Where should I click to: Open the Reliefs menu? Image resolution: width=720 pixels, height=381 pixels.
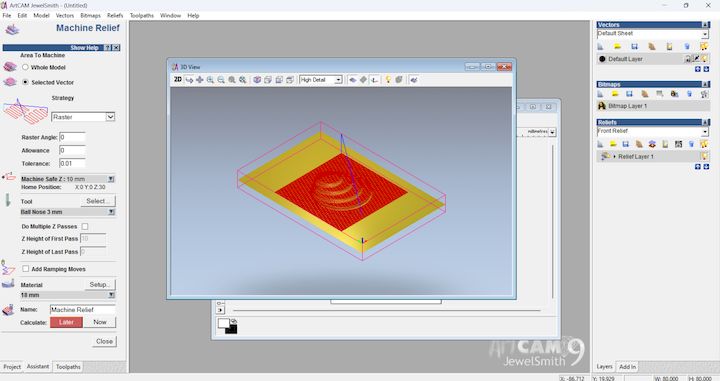pos(115,15)
